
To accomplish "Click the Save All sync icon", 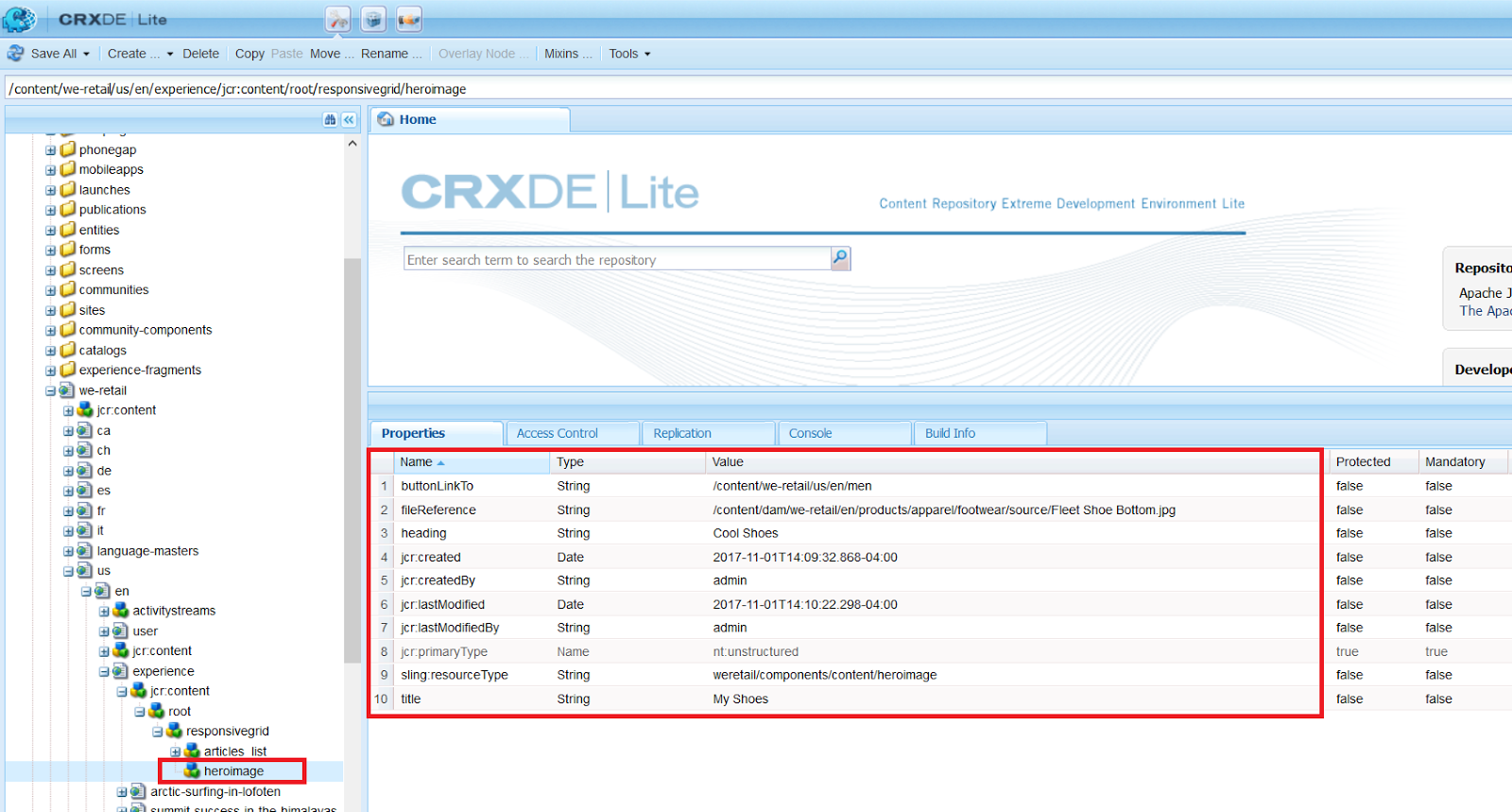I will [x=16, y=53].
